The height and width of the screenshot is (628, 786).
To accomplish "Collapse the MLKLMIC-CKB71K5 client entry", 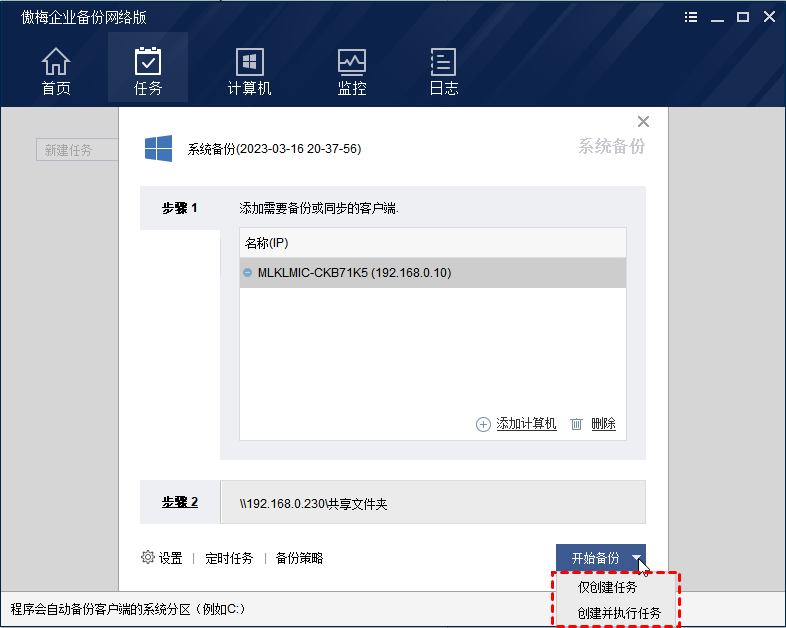I will click(247, 272).
